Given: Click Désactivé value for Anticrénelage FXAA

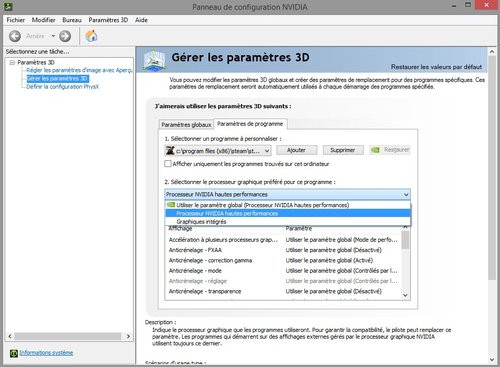Looking at the screenshot, I should (x=334, y=250).
